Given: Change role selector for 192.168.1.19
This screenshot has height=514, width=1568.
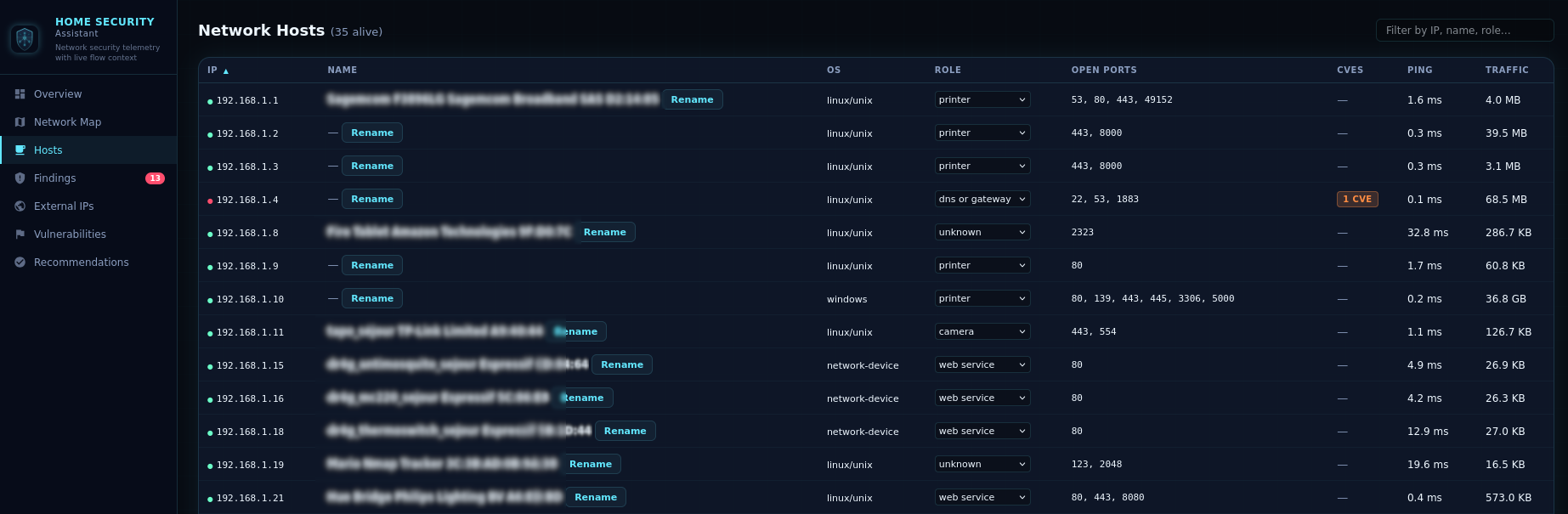Looking at the screenshot, I should tap(982, 464).
